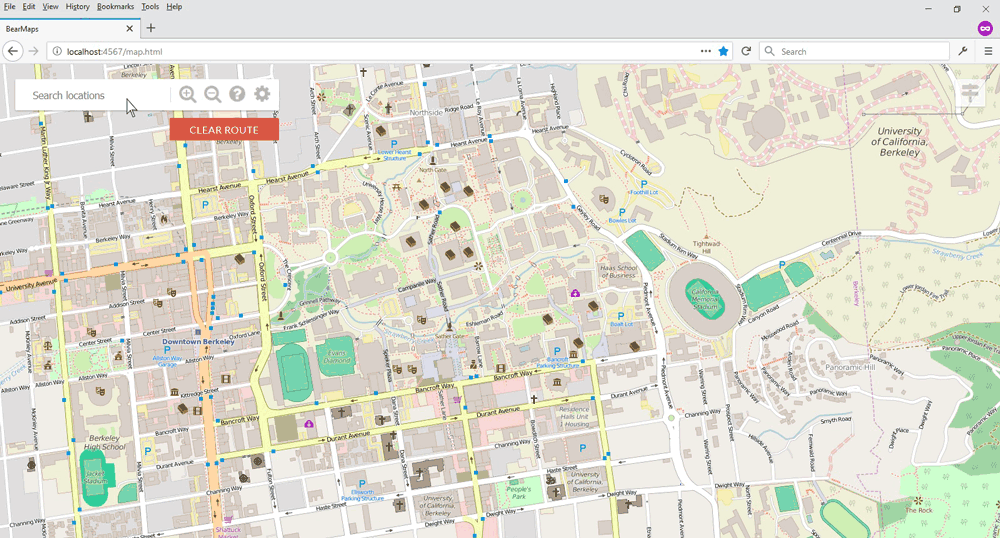This screenshot has height=538, width=1000.
Task: Click the 'Panoramic Hill' label
Action: click(850, 367)
